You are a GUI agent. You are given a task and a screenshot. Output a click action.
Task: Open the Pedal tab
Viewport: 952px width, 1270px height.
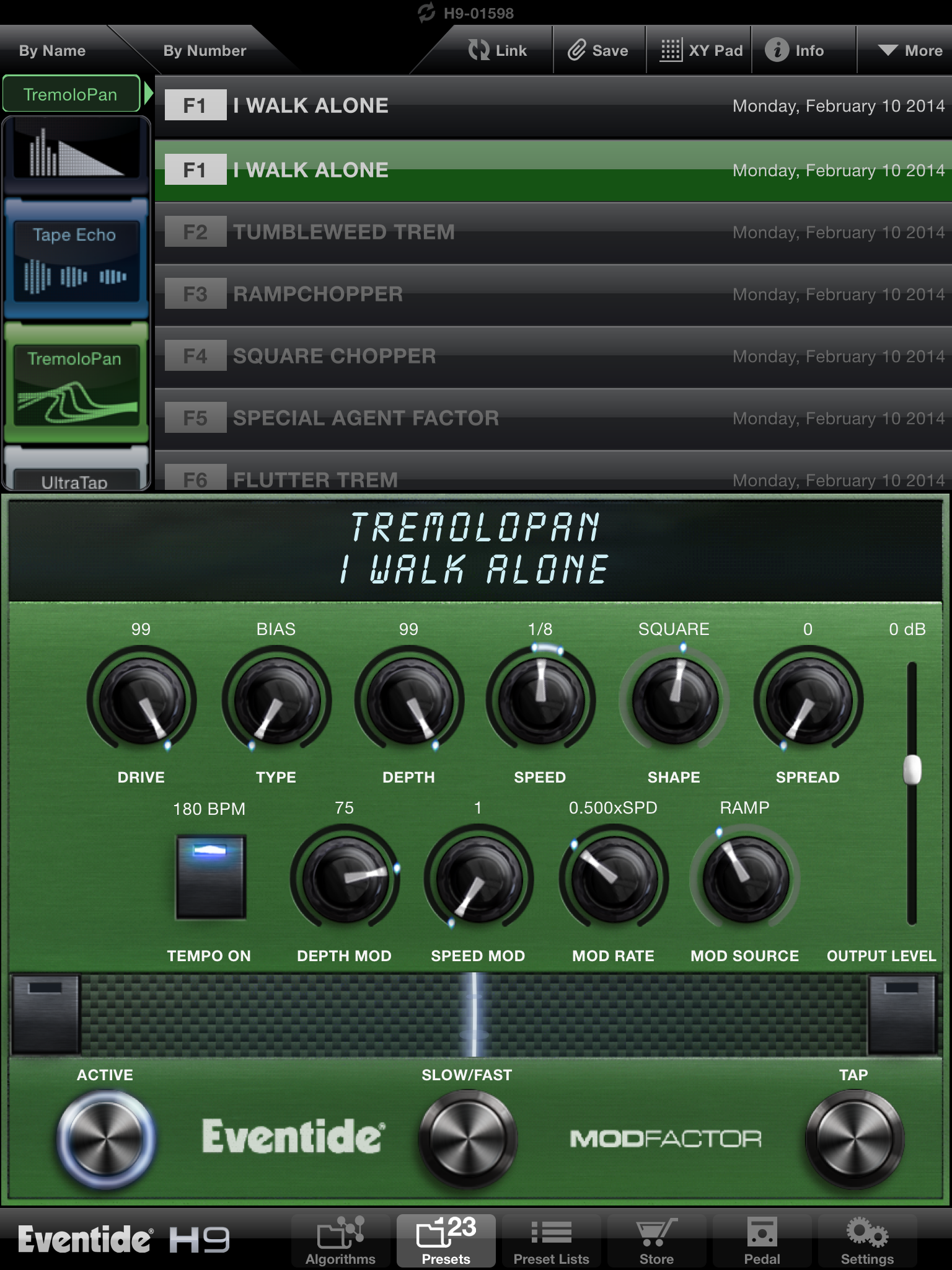click(x=762, y=1240)
